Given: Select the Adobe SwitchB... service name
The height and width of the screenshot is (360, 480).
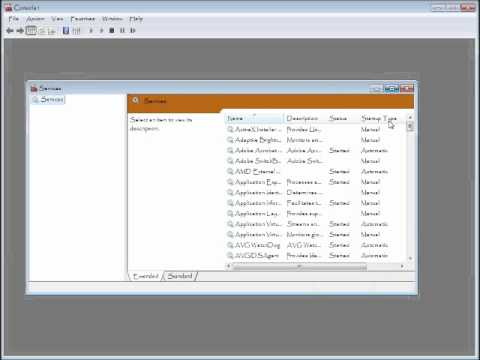Looking at the screenshot, I should pyautogui.click(x=258, y=161).
